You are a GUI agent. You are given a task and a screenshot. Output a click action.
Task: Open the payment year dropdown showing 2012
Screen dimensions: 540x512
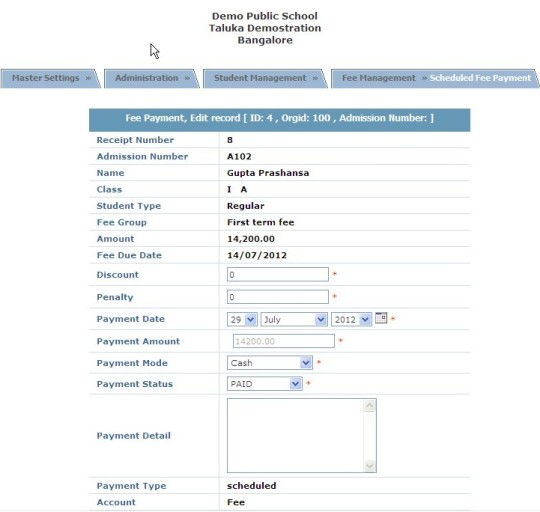click(351, 319)
